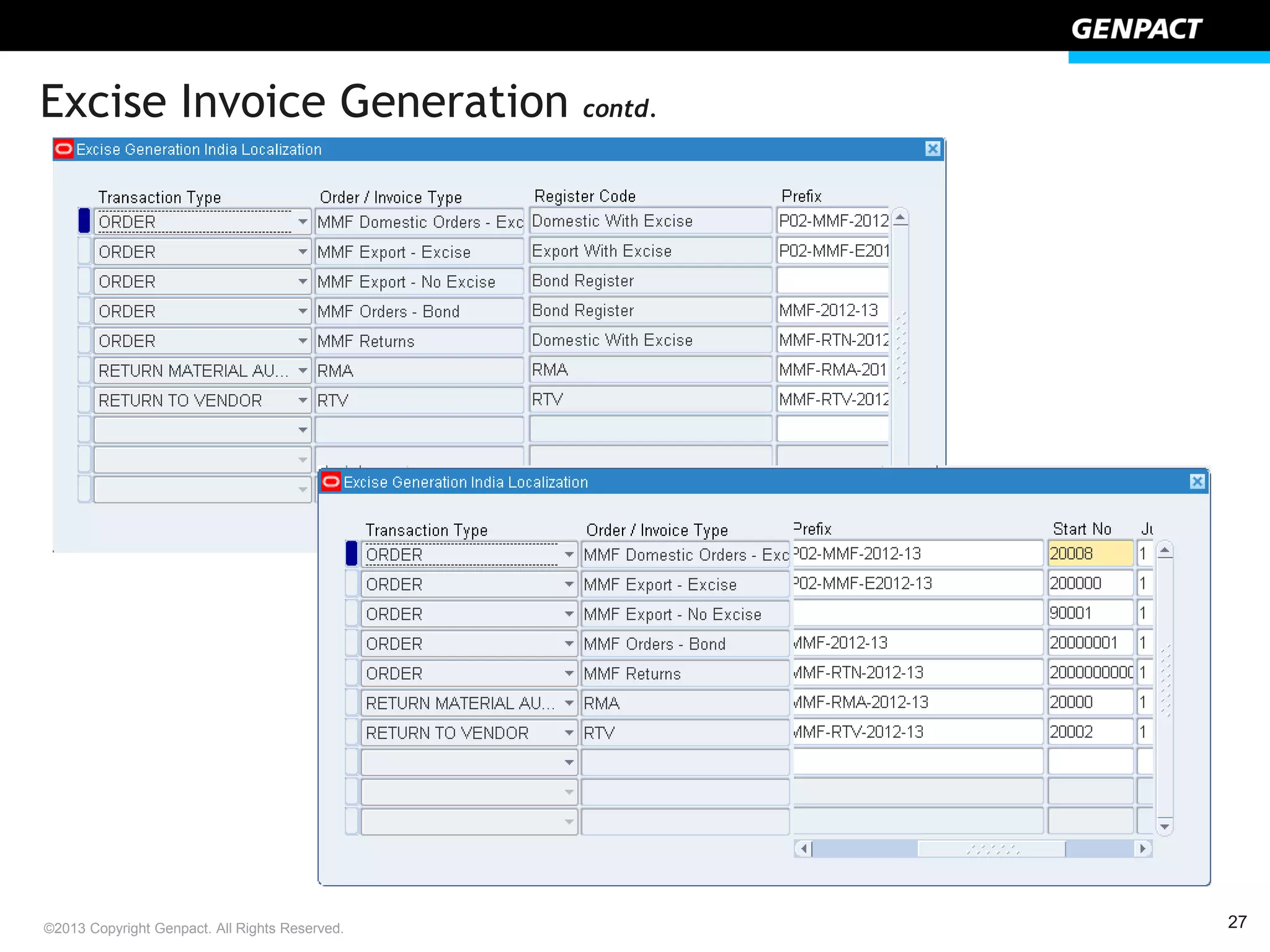This screenshot has width=1270, height=952.
Task: Open Transaction Type dropdown for MMF Domestic Orders in front window
Action: pos(569,554)
